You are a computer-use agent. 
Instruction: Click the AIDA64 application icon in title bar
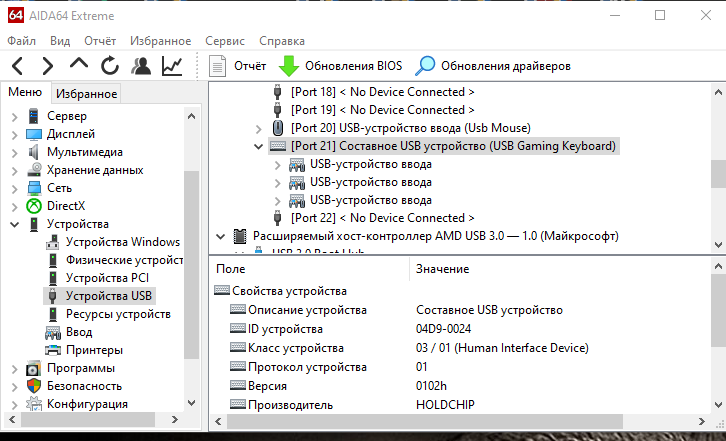(15, 15)
